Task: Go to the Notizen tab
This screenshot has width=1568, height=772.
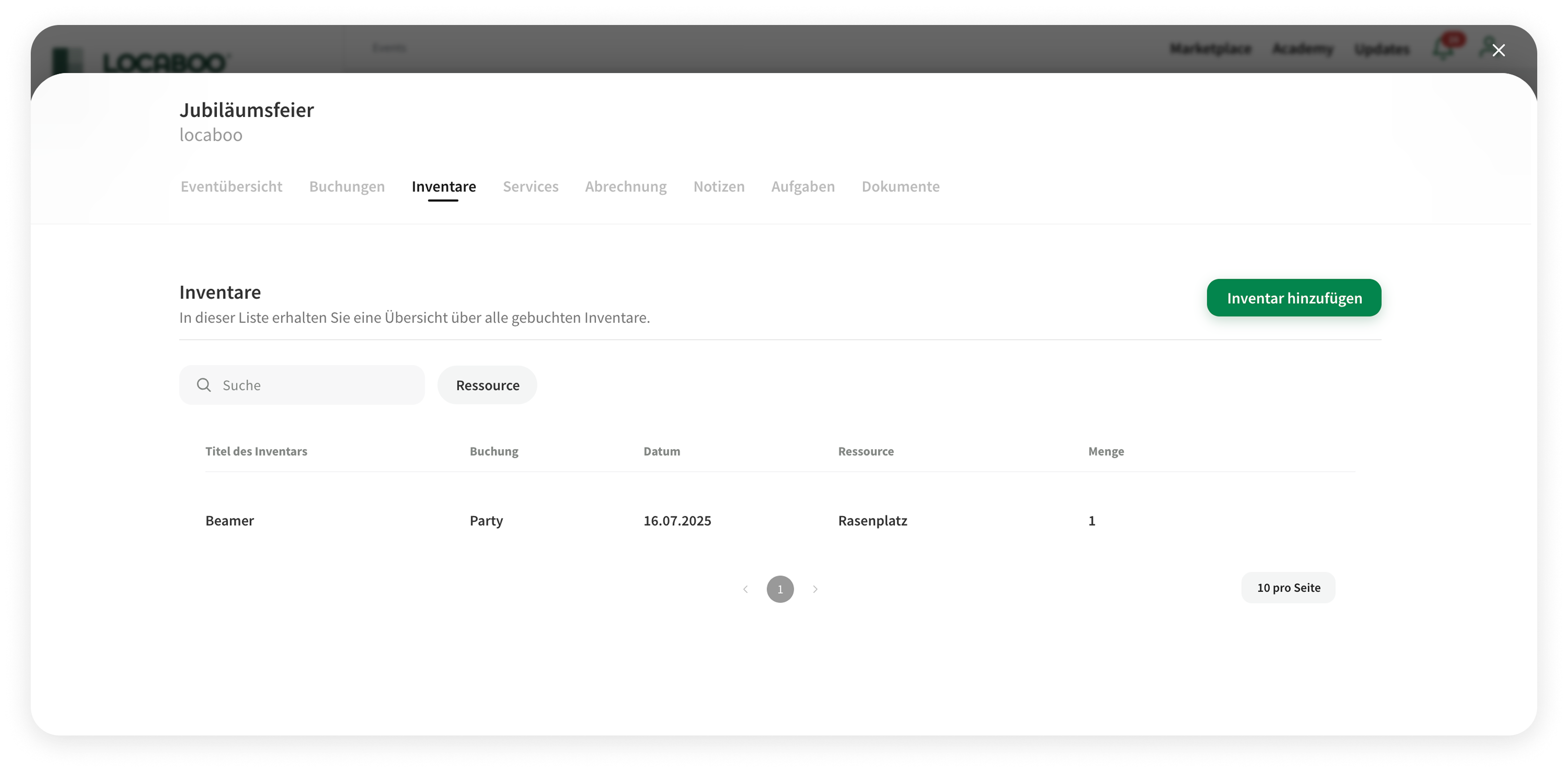Action: pyautogui.click(x=719, y=186)
